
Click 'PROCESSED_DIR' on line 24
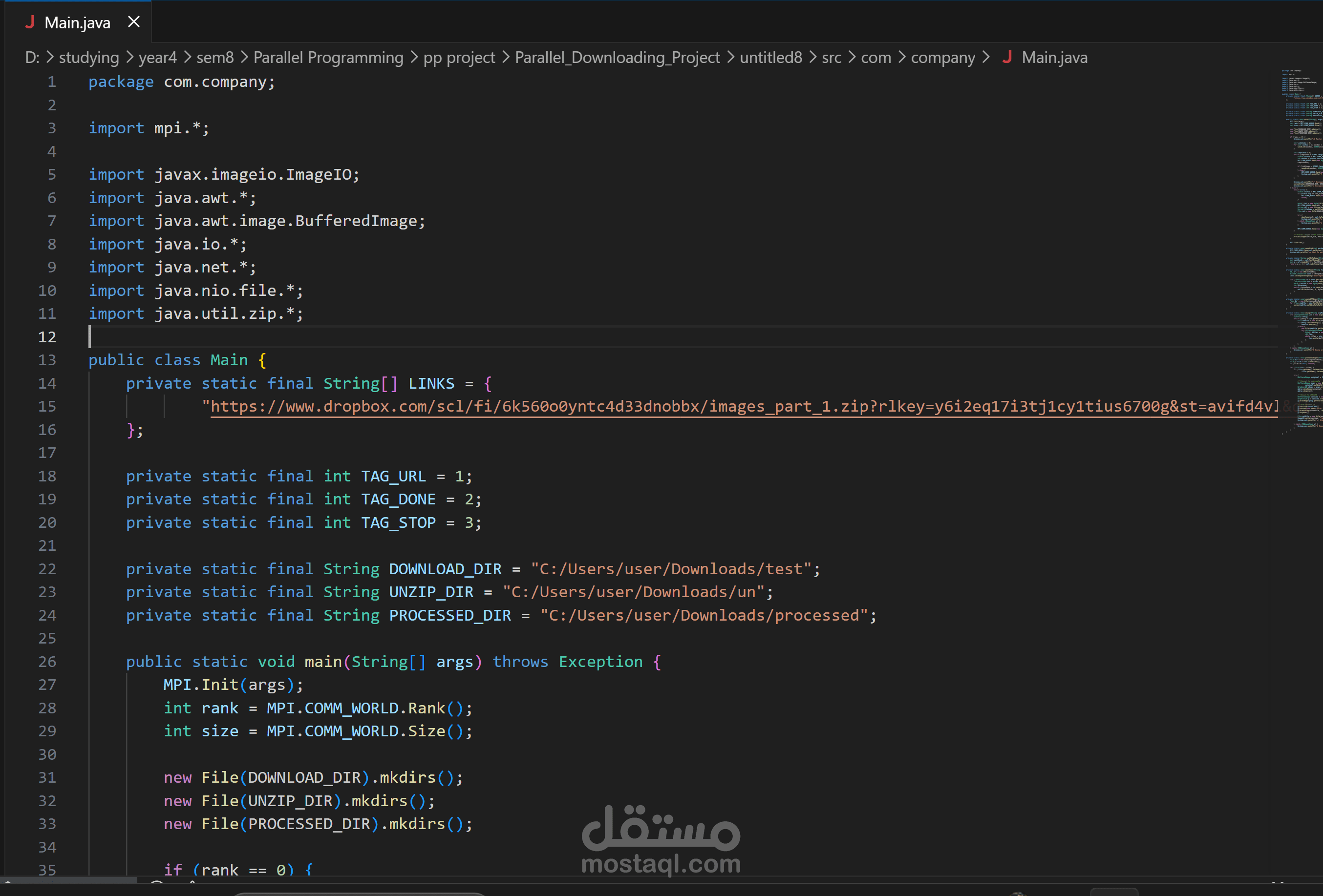pos(450,616)
